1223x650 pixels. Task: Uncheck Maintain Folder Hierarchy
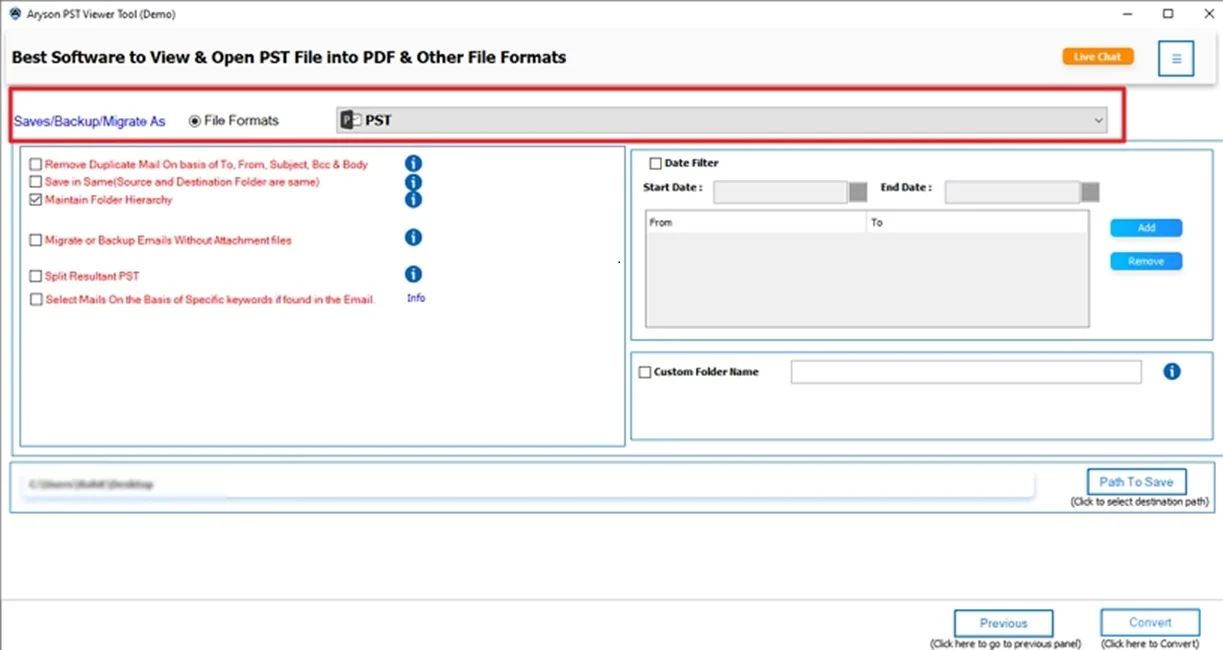tap(36, 200)
